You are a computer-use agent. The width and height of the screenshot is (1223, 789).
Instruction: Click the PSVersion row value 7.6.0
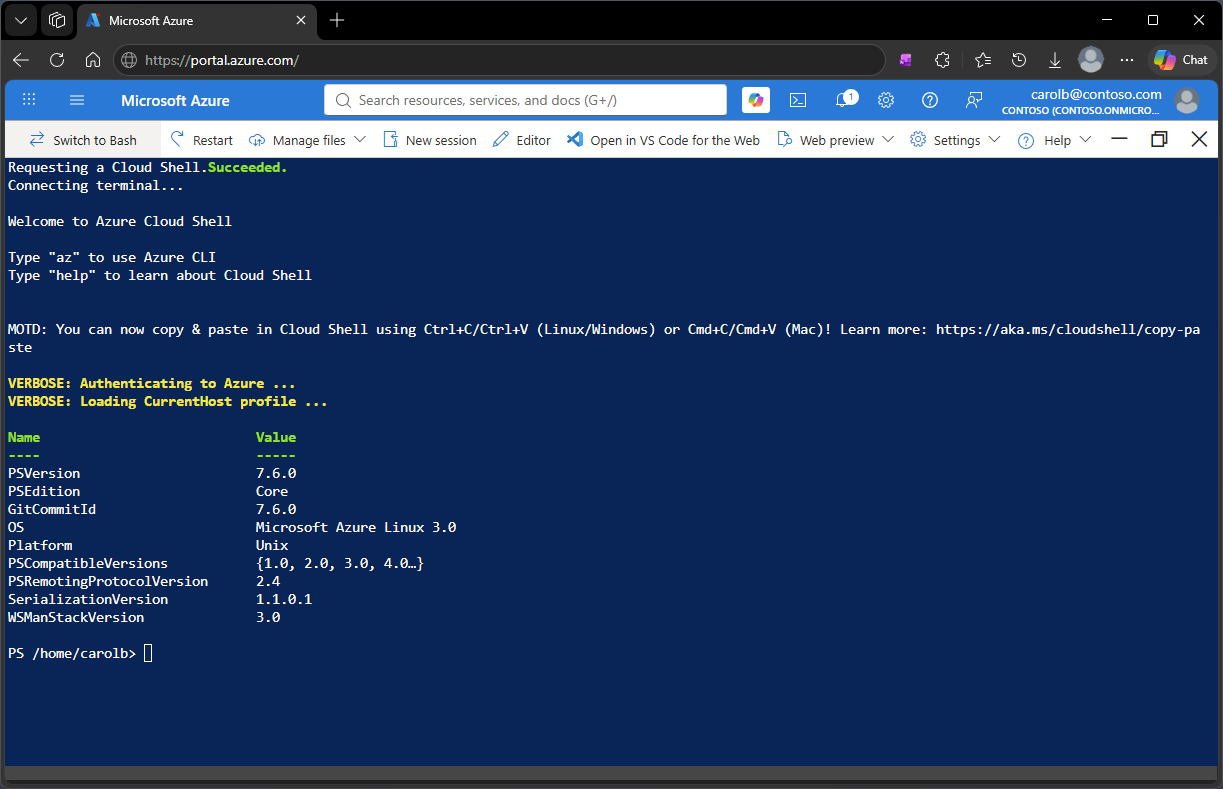pos(276,473)
